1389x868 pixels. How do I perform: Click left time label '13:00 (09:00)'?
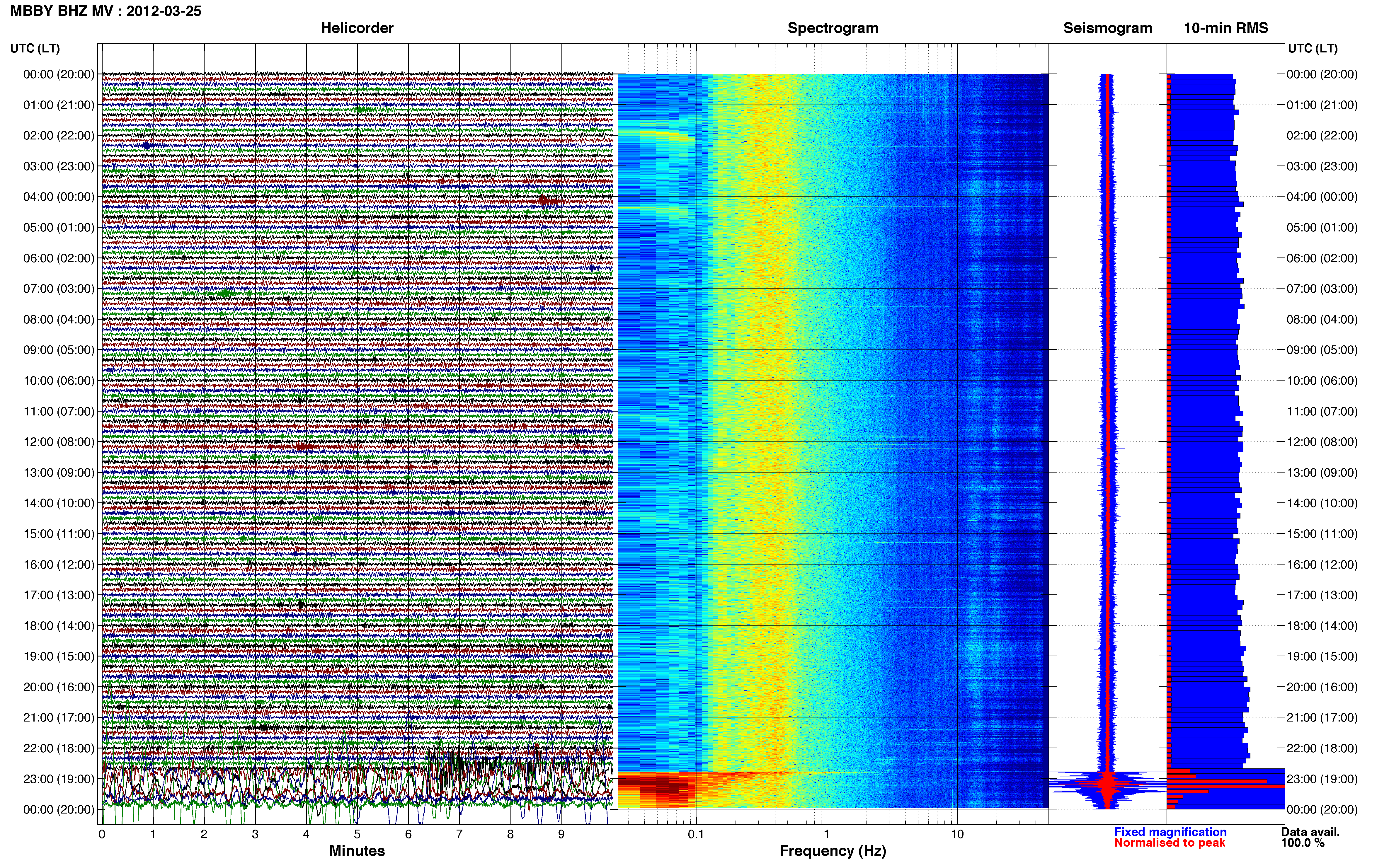coord(59,473)
